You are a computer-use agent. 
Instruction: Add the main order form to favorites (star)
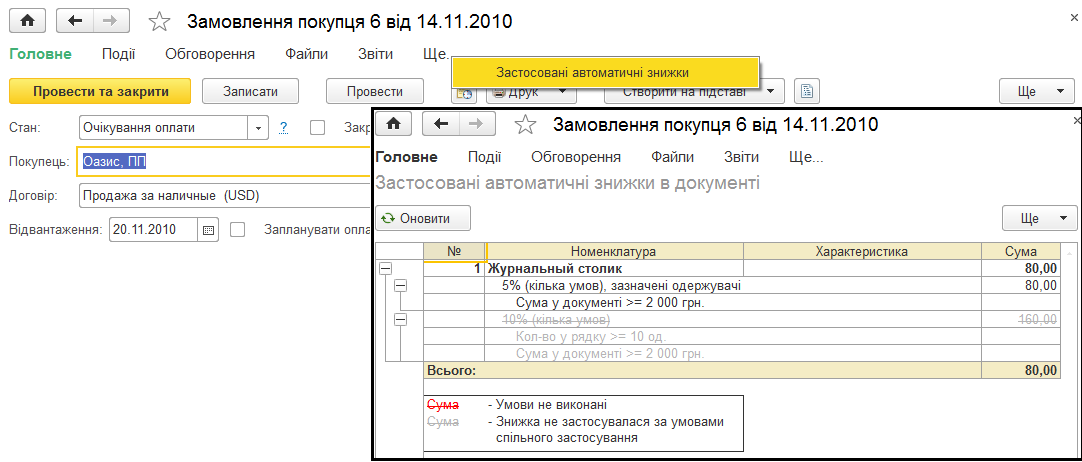pyautogui.click(x=159, y=22)
